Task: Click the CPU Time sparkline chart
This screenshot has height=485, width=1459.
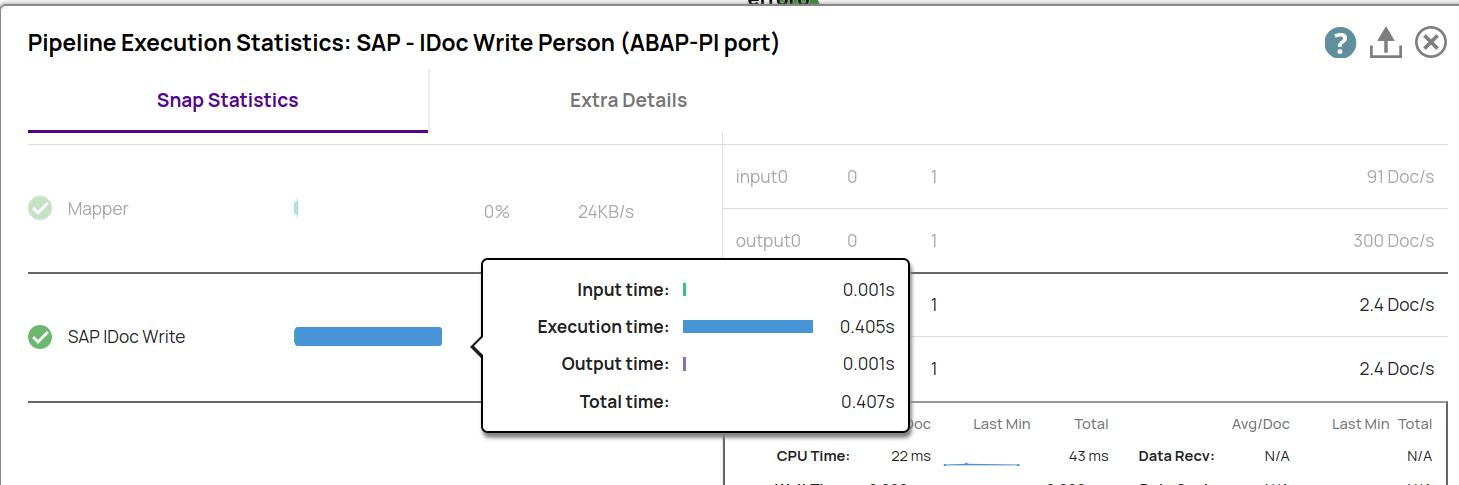Action: click(981, 463)
